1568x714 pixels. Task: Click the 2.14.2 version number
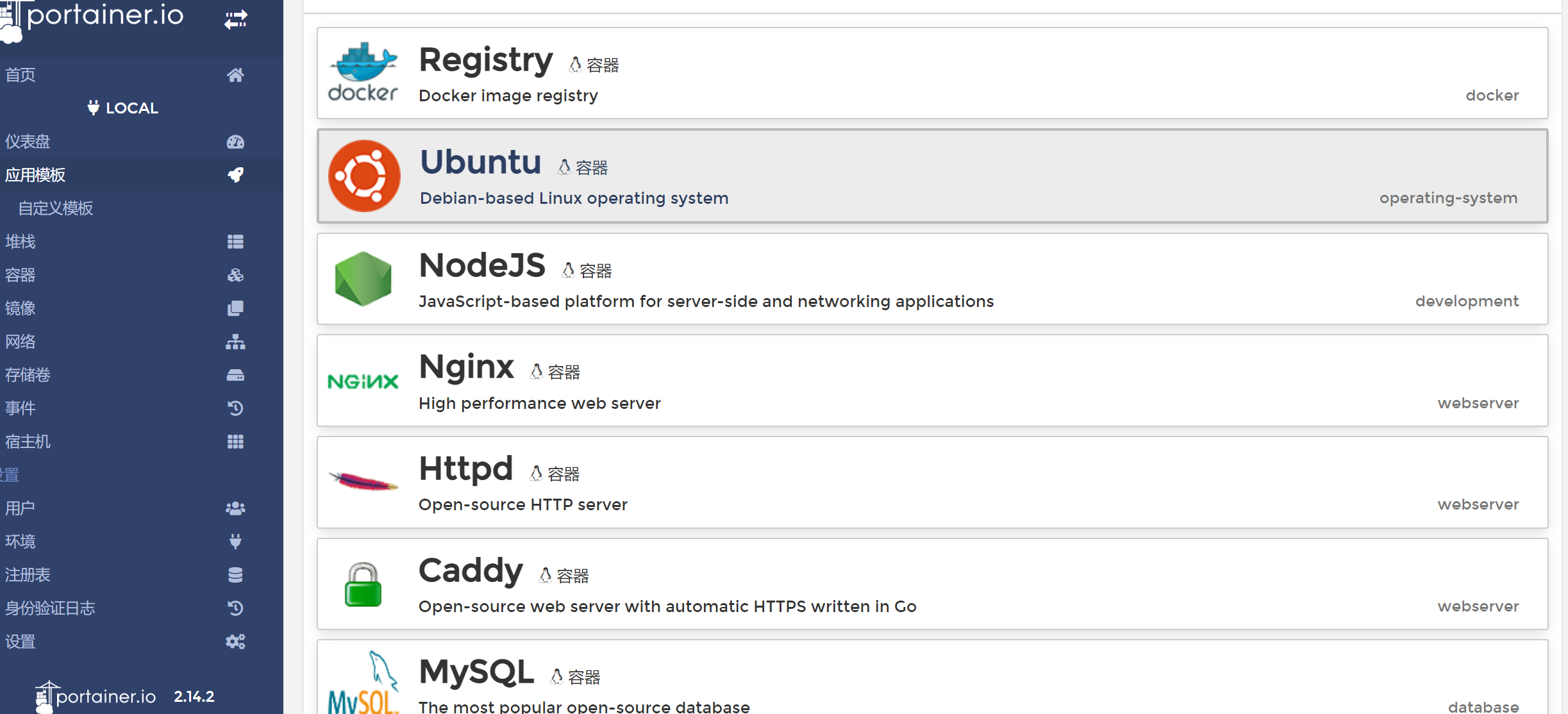[x=194, y=697]
